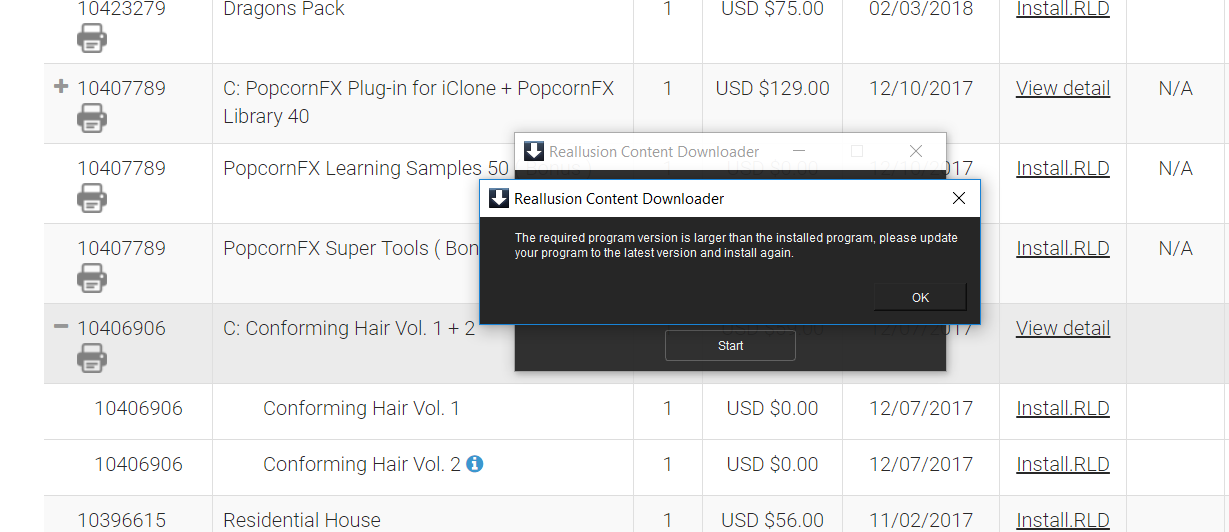Click download icon in background Downloader window

(534, 151)
